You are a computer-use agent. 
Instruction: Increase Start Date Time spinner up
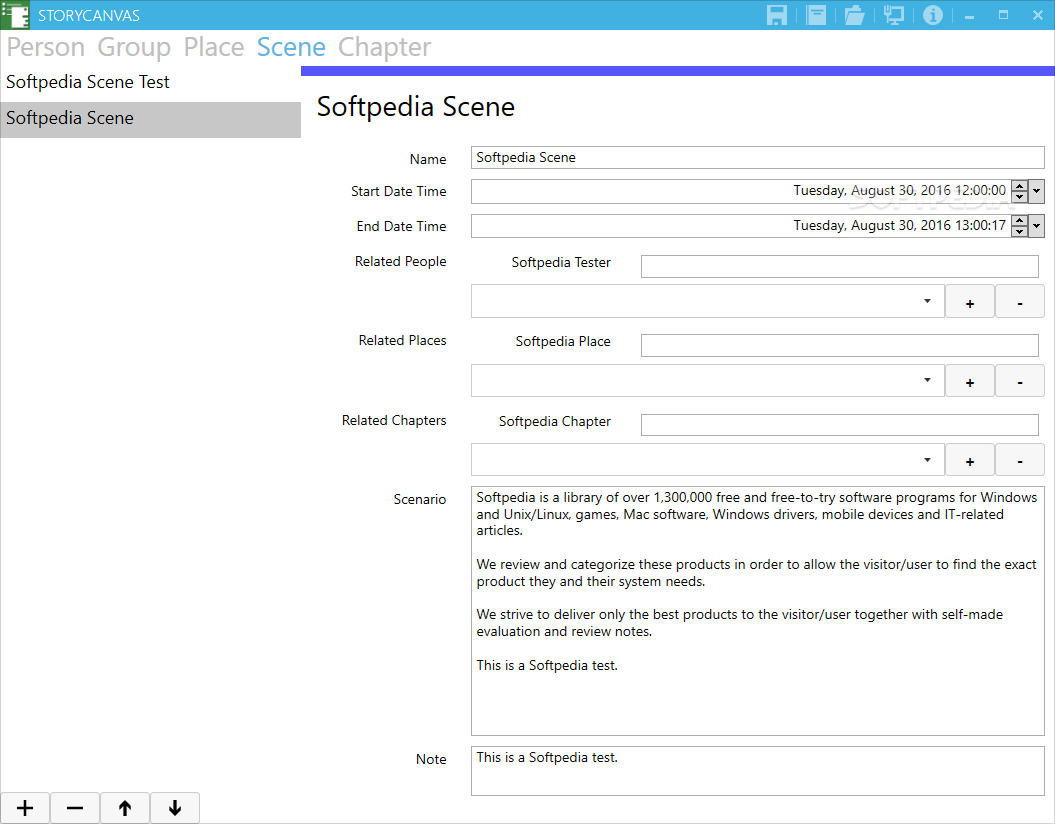1019,186
